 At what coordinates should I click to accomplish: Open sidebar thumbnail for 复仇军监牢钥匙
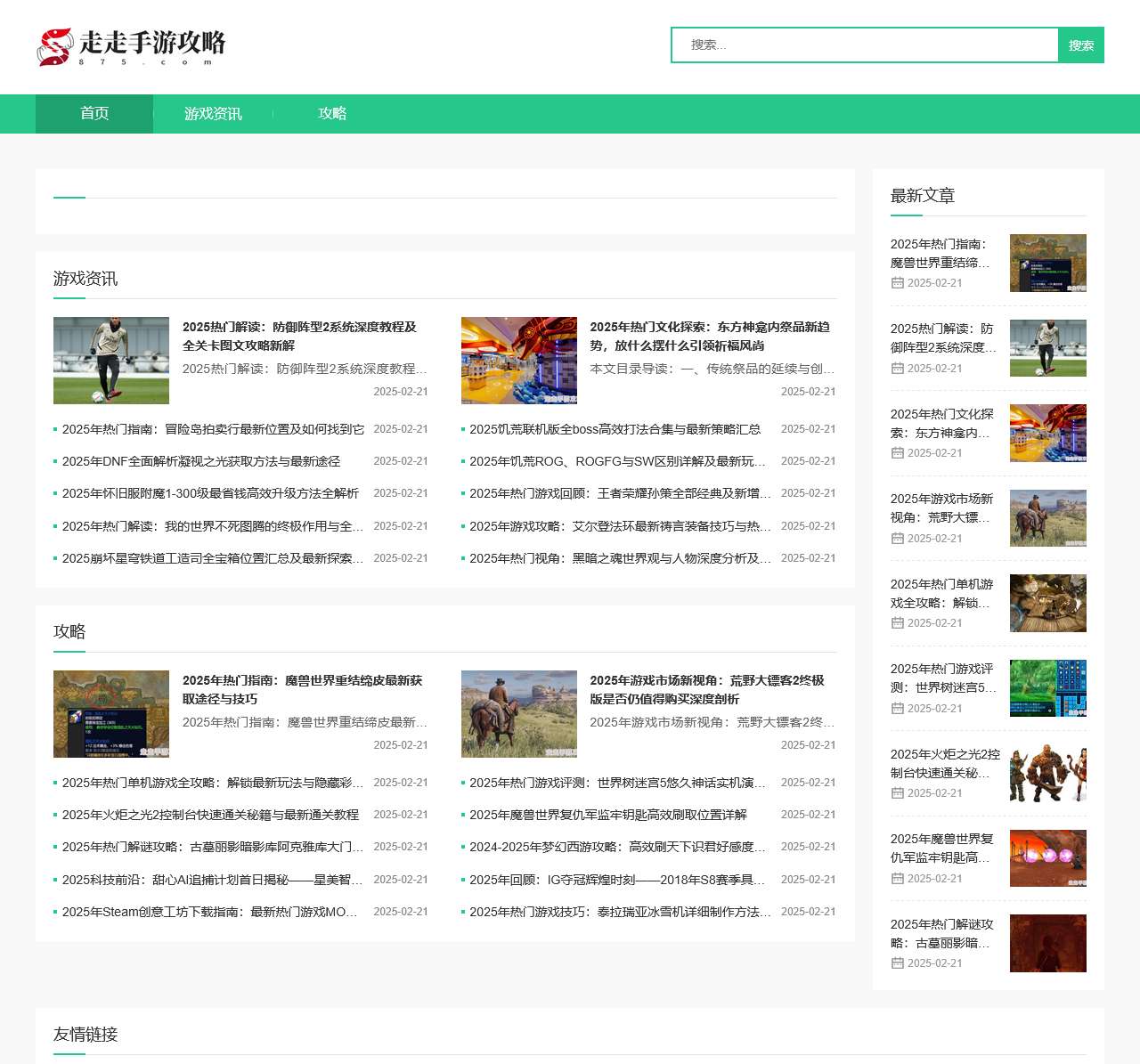pyautogui.click(x=1048, y=858)
